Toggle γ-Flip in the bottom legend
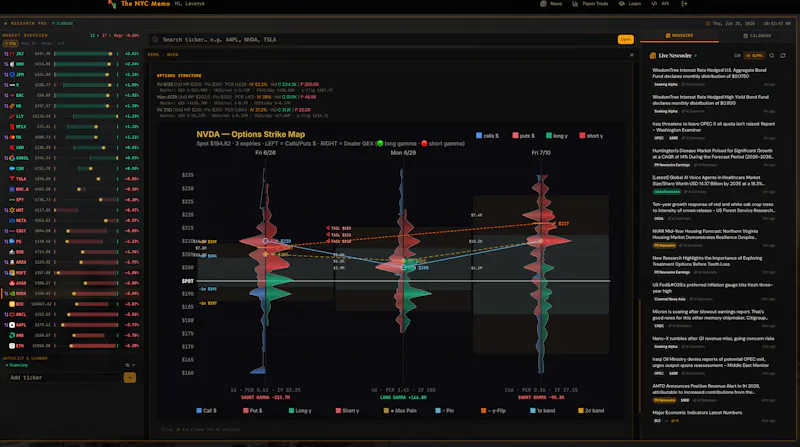The width and height of the screenshot is (800, 447). click(x=493, y=410)
